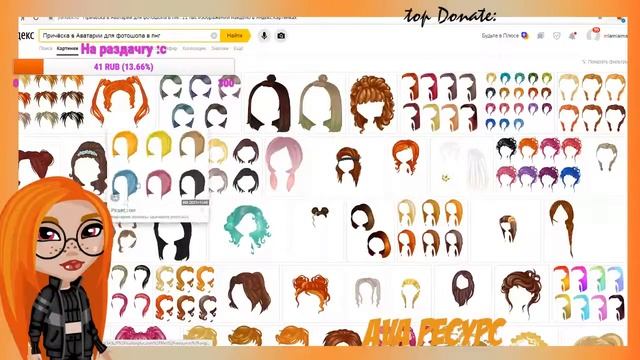Image resolution: width=640 pixels, height=360 pixels.
Task: Open the blonde braided crown hair thumbnail
Action: (x=410, y=292)
